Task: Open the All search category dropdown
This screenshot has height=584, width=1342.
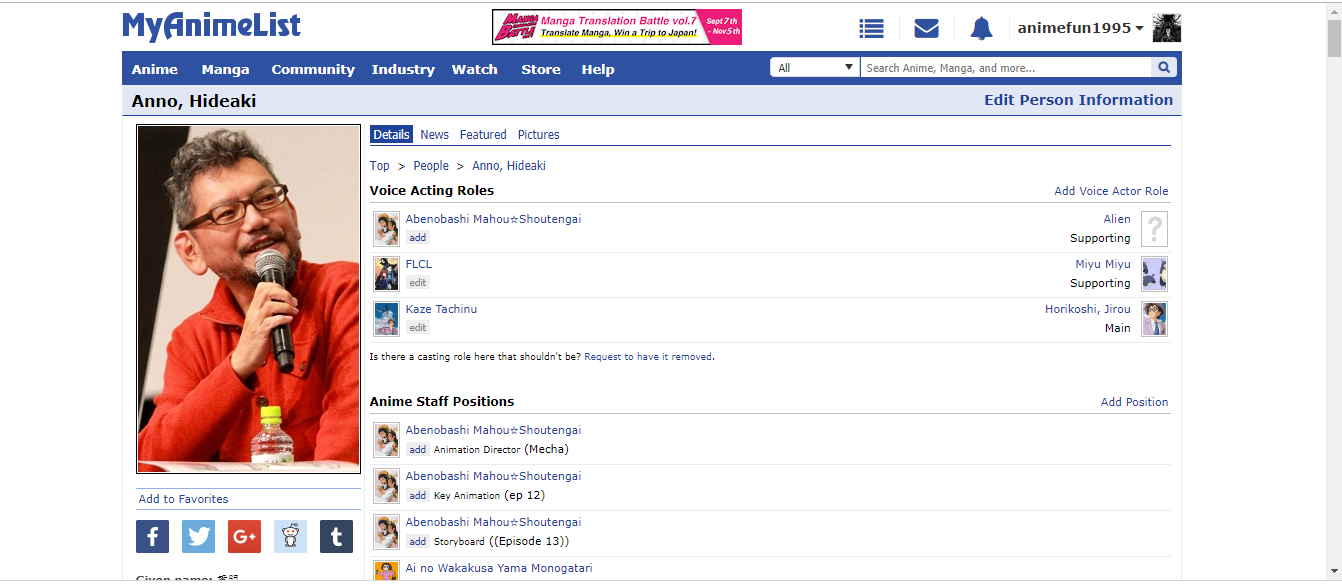Action: (x=815, y=68)
